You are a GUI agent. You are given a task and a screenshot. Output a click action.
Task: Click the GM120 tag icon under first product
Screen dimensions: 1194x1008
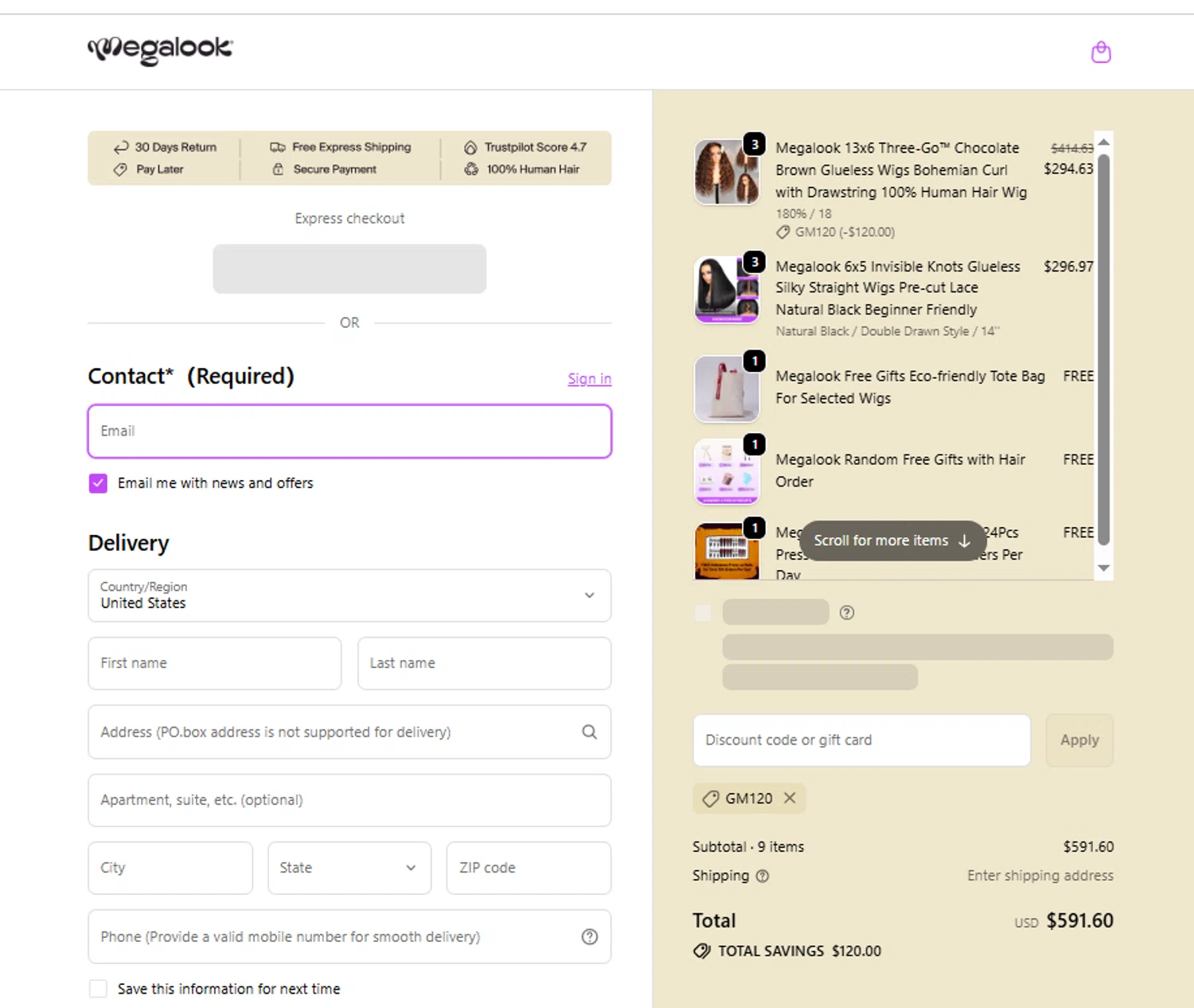pyautogui.click(x=783, y=232)
